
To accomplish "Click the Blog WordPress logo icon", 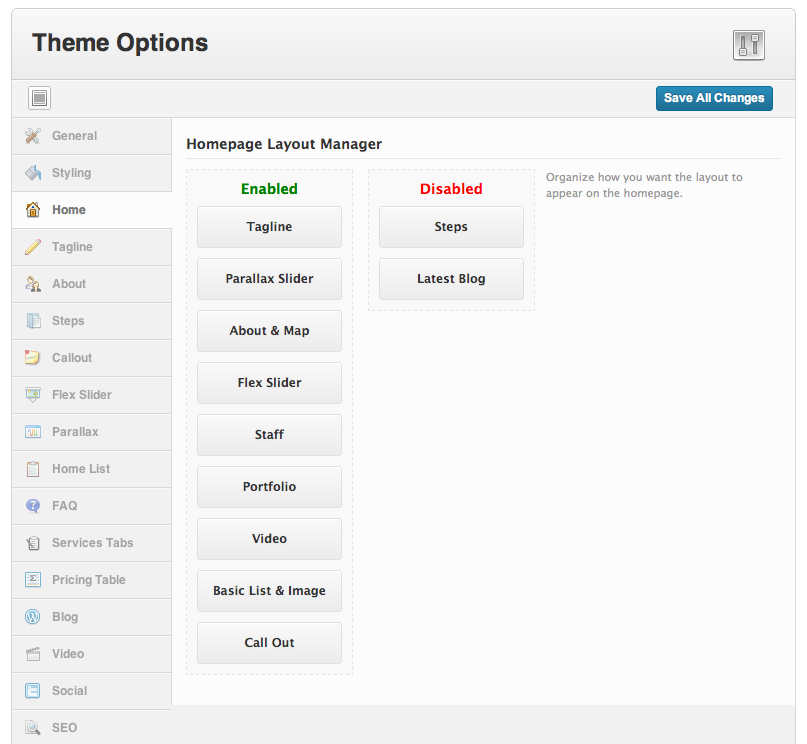I will [33, 616].
